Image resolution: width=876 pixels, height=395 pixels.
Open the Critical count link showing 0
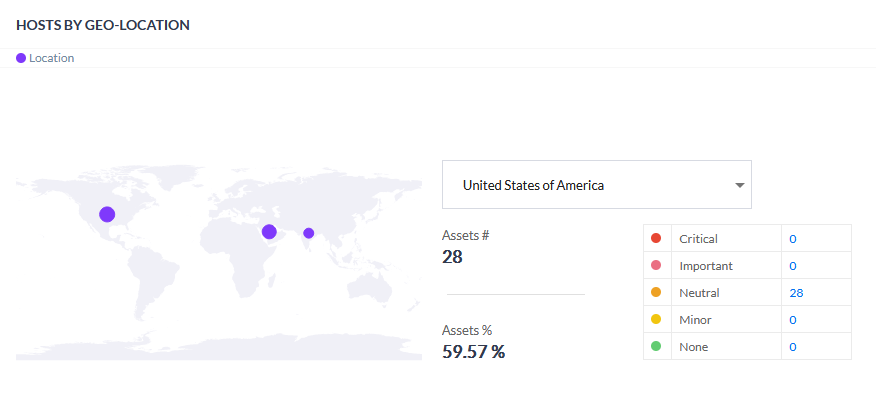(x=792, y=239)
